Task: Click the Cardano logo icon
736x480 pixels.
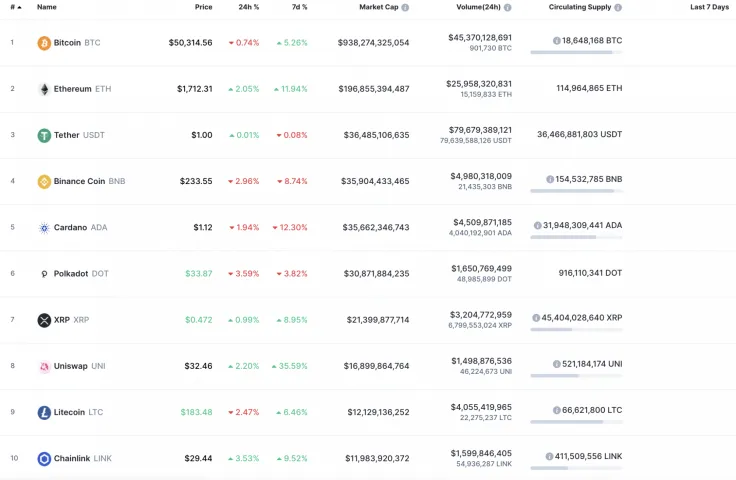Action: tap(44, 227)
